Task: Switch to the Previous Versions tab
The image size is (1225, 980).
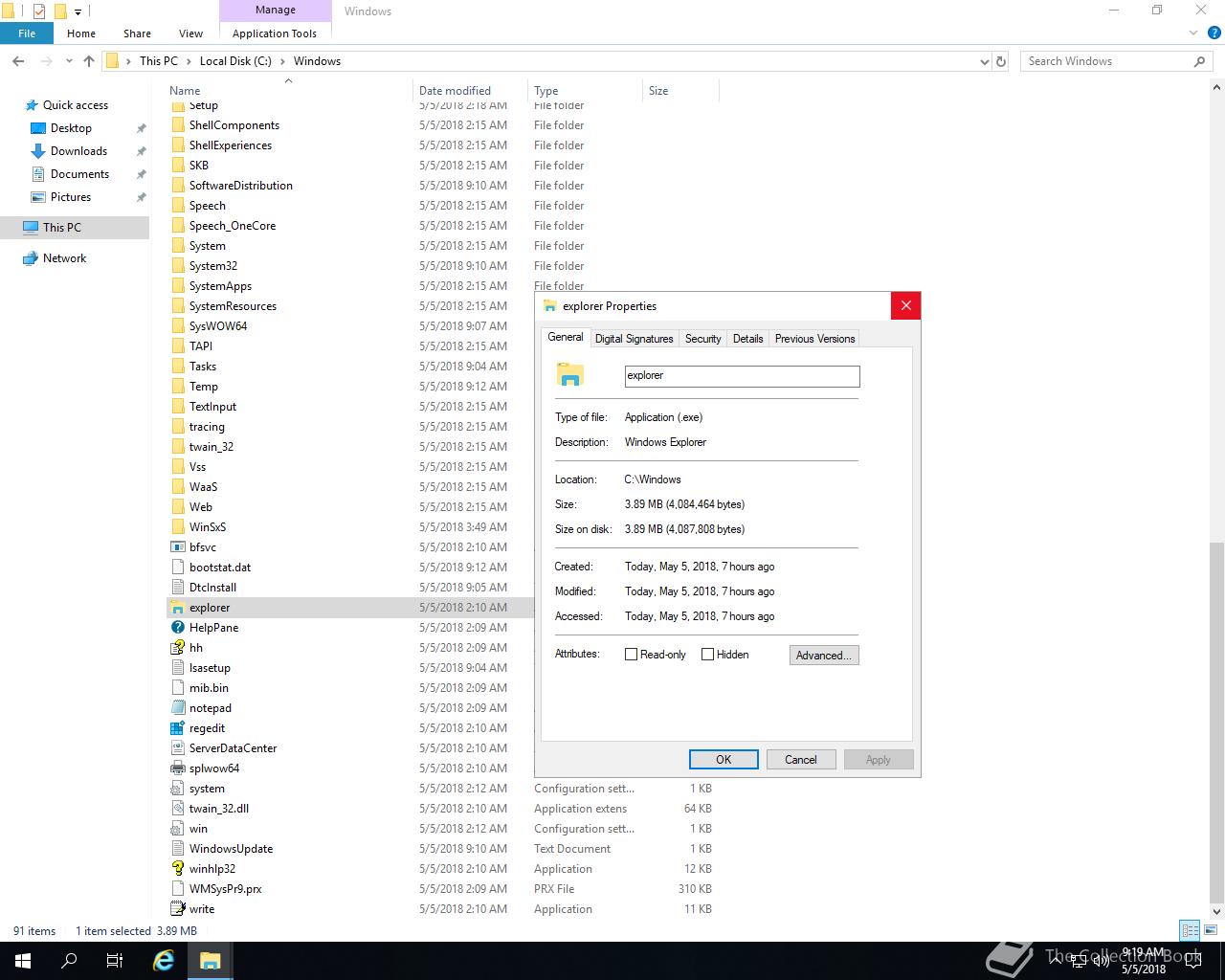Action: [814, 339]
